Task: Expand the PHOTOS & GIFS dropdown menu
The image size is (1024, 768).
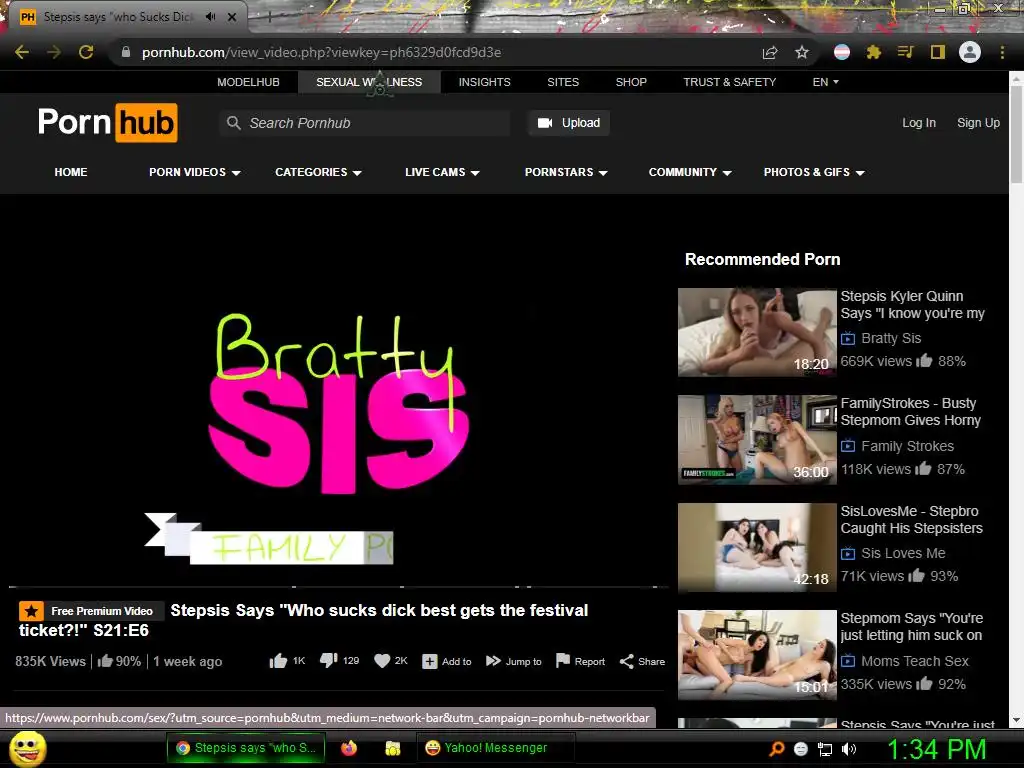Action: click(x=814, y=172)
